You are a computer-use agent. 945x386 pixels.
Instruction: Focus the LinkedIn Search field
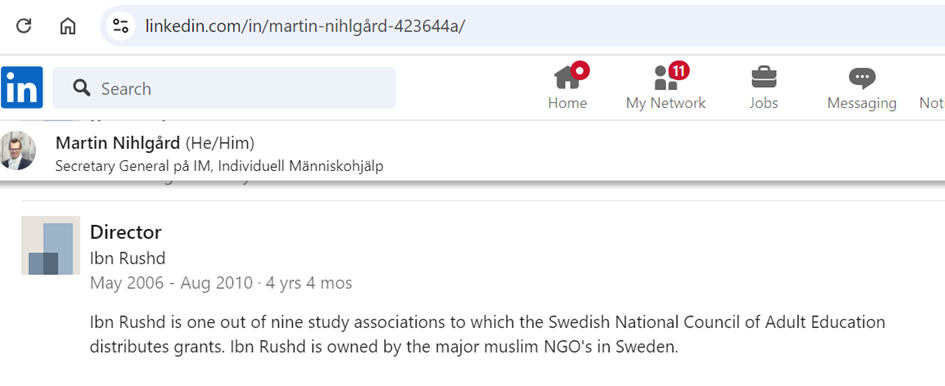click(x=224, y=88)
